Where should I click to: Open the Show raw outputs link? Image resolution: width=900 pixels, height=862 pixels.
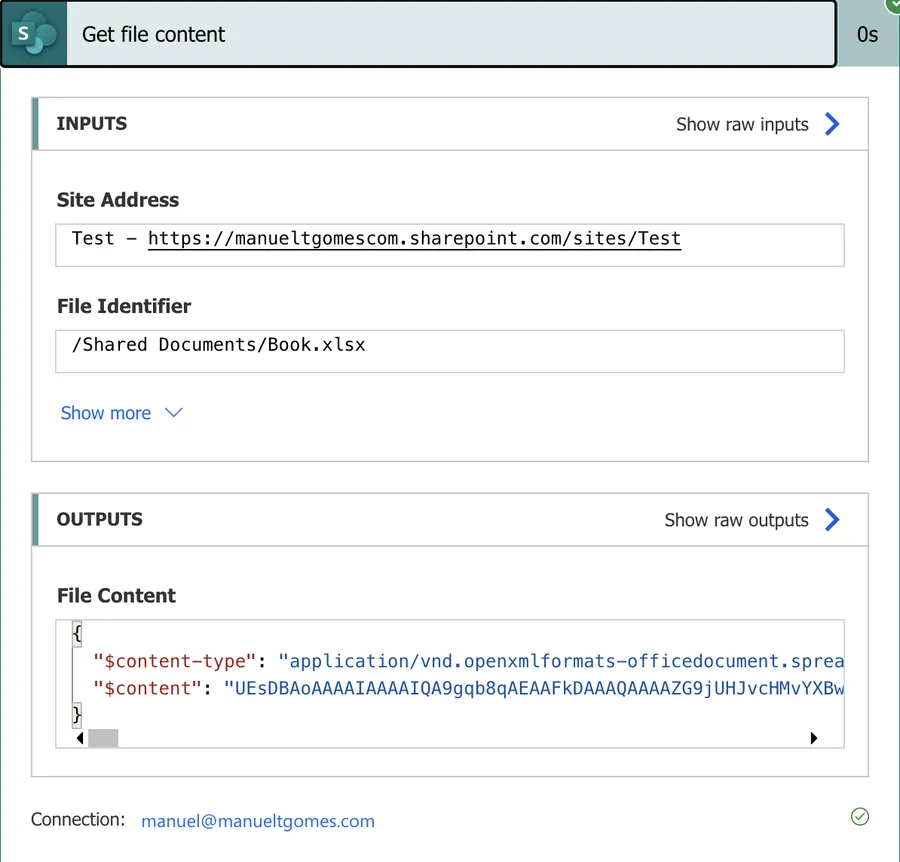[x=736, y=520]
